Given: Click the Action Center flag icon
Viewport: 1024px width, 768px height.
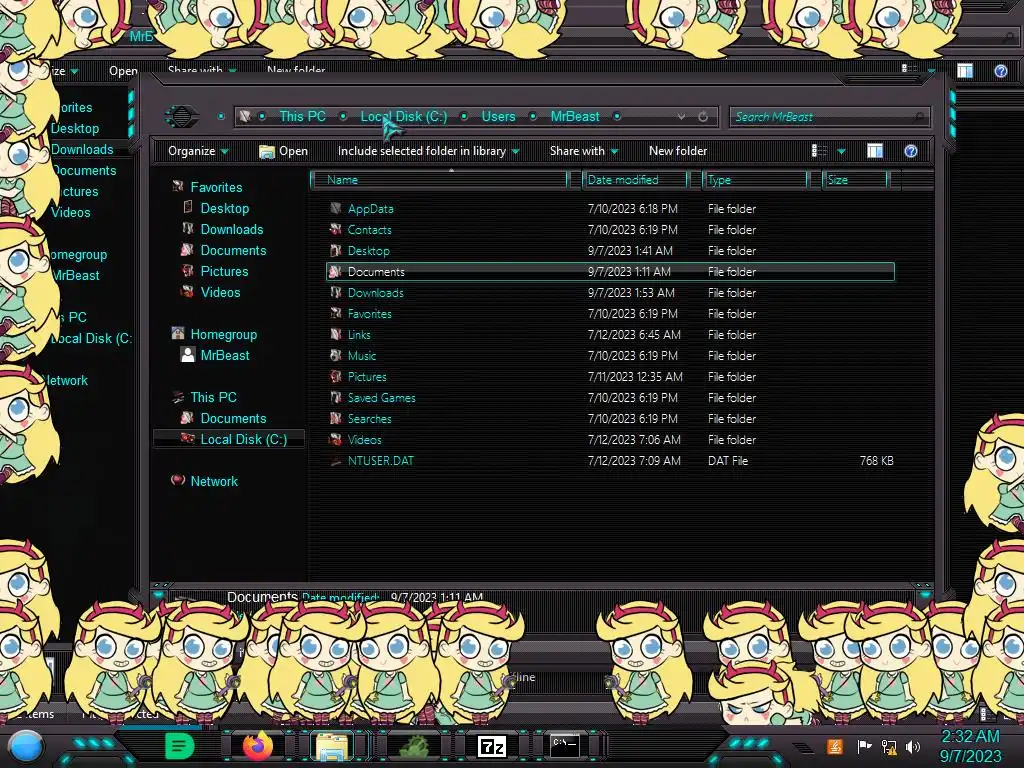Looking at the screenshot, I should (x=864, y=746).
